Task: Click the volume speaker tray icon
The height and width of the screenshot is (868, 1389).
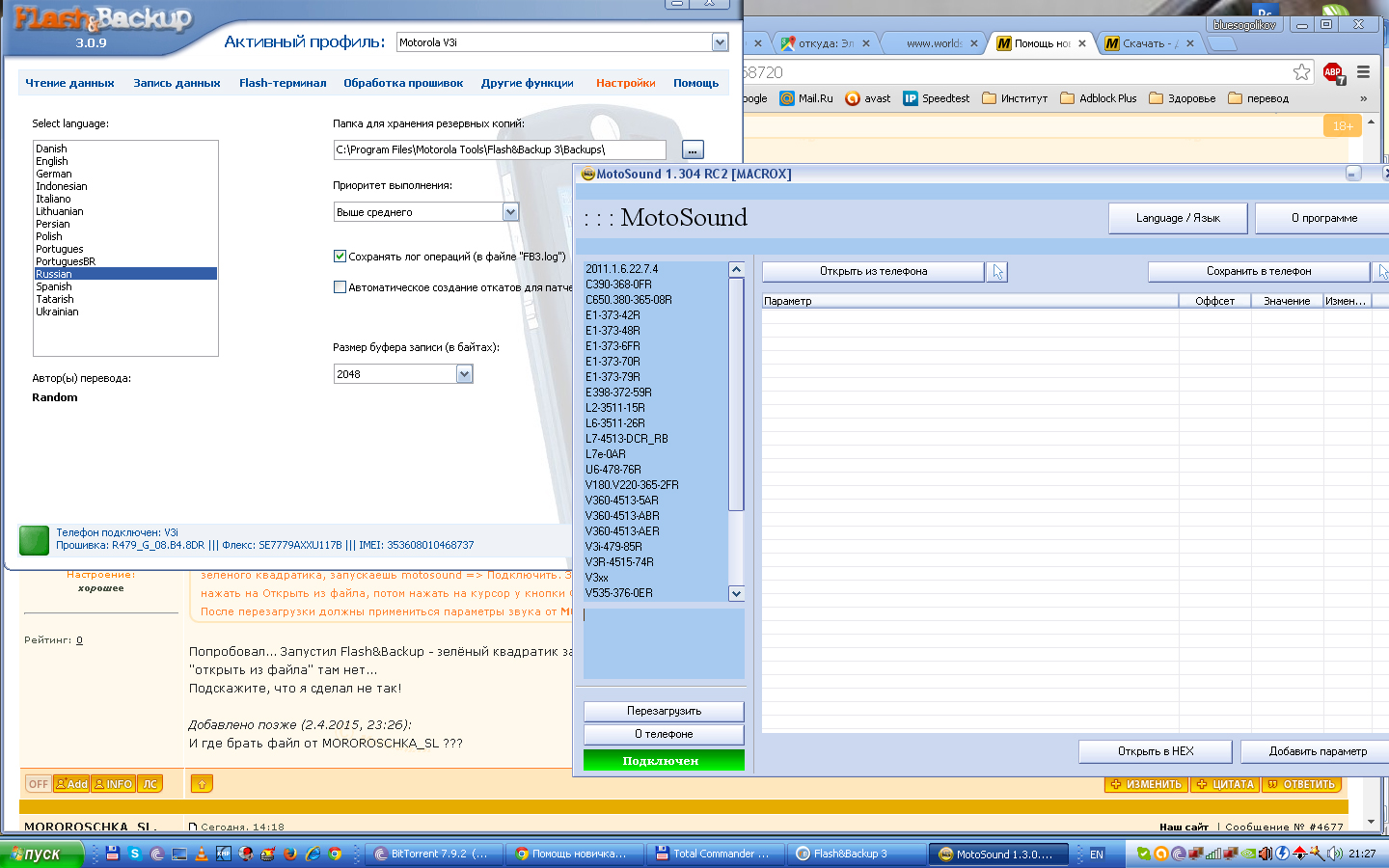Action: pyautogui.click(x=1335, y=854)
